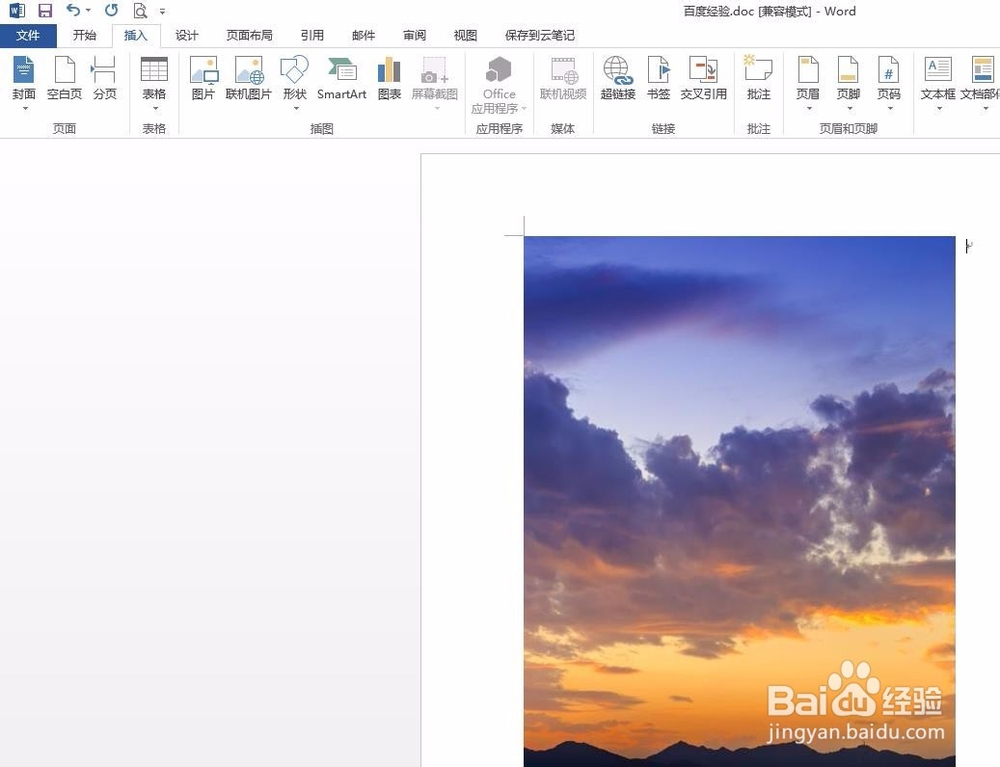Open the 形状 shapes gallery

(x=295, y=77)
